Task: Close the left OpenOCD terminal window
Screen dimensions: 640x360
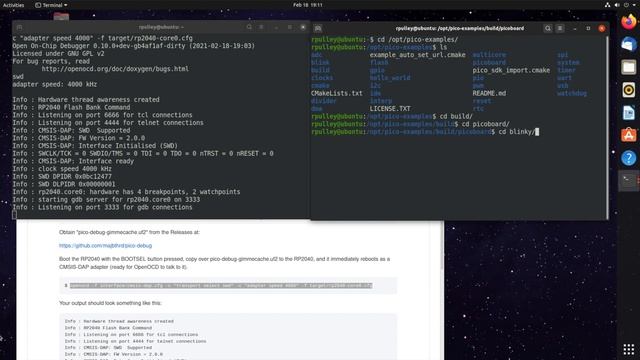Action: [303, 27]
